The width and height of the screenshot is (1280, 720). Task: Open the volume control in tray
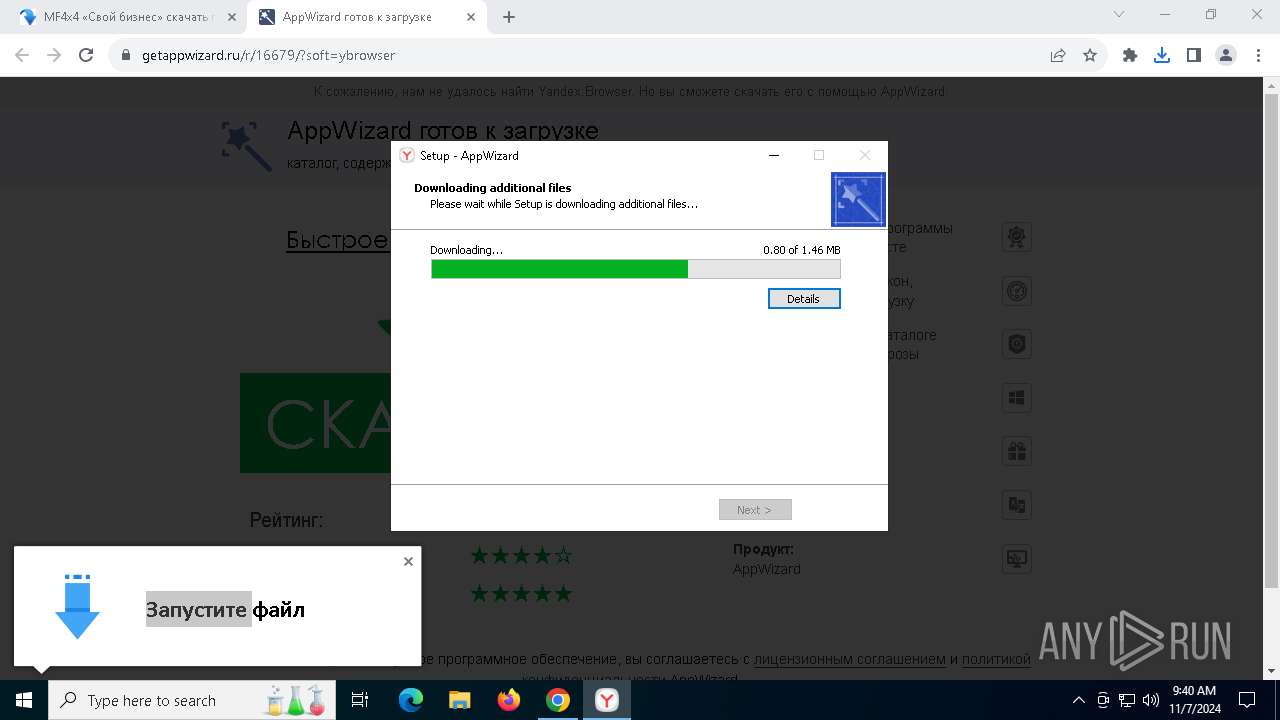pos(1151,700)
